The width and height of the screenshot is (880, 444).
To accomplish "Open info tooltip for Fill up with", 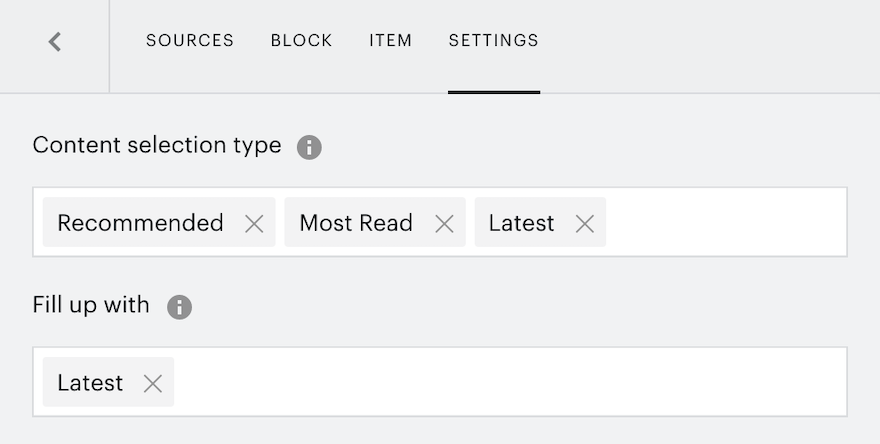I will tap(180, 307).
